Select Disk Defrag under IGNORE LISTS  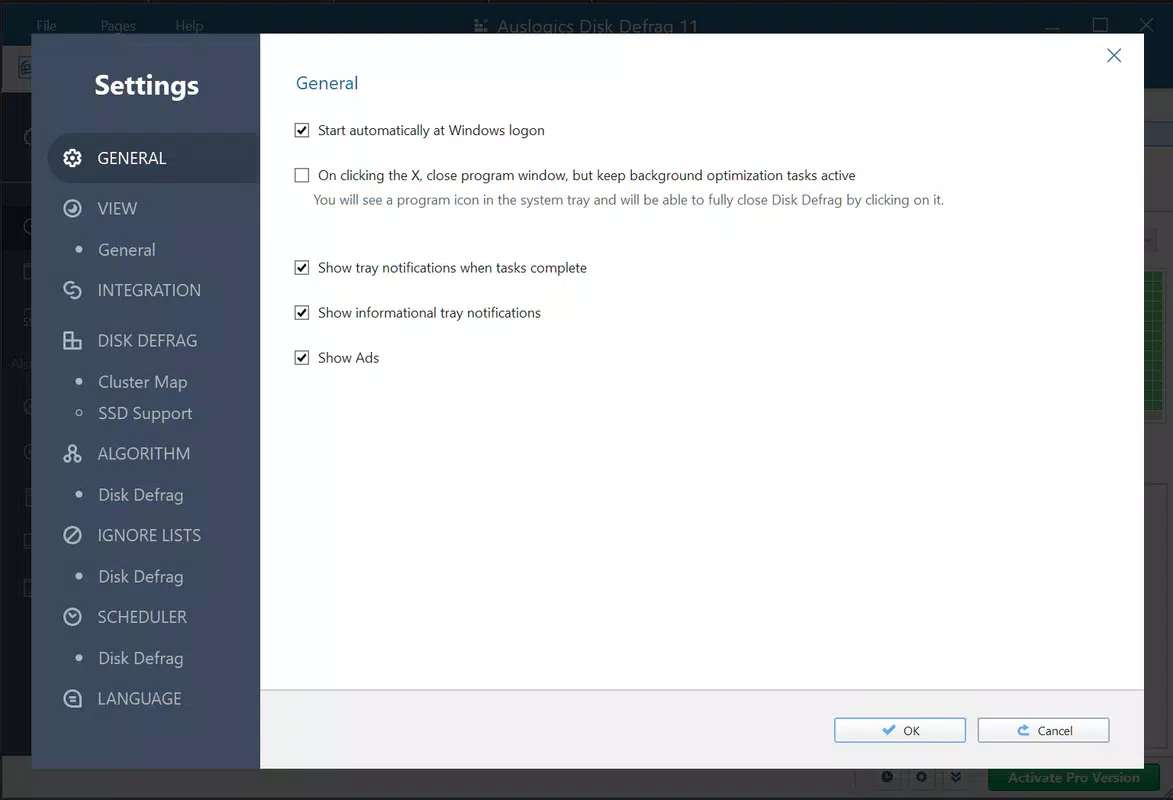coord(141,576)
